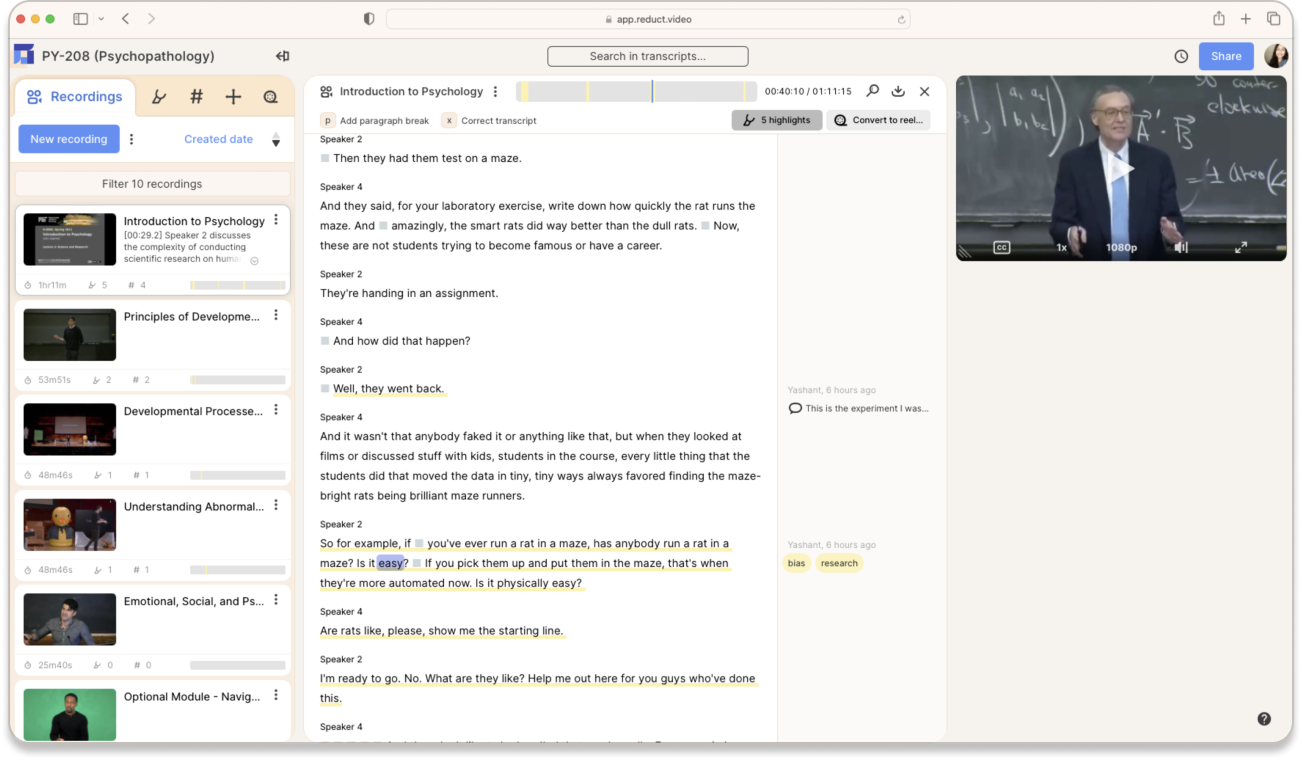Toggle sort order arrows

(x=276, y=140)
